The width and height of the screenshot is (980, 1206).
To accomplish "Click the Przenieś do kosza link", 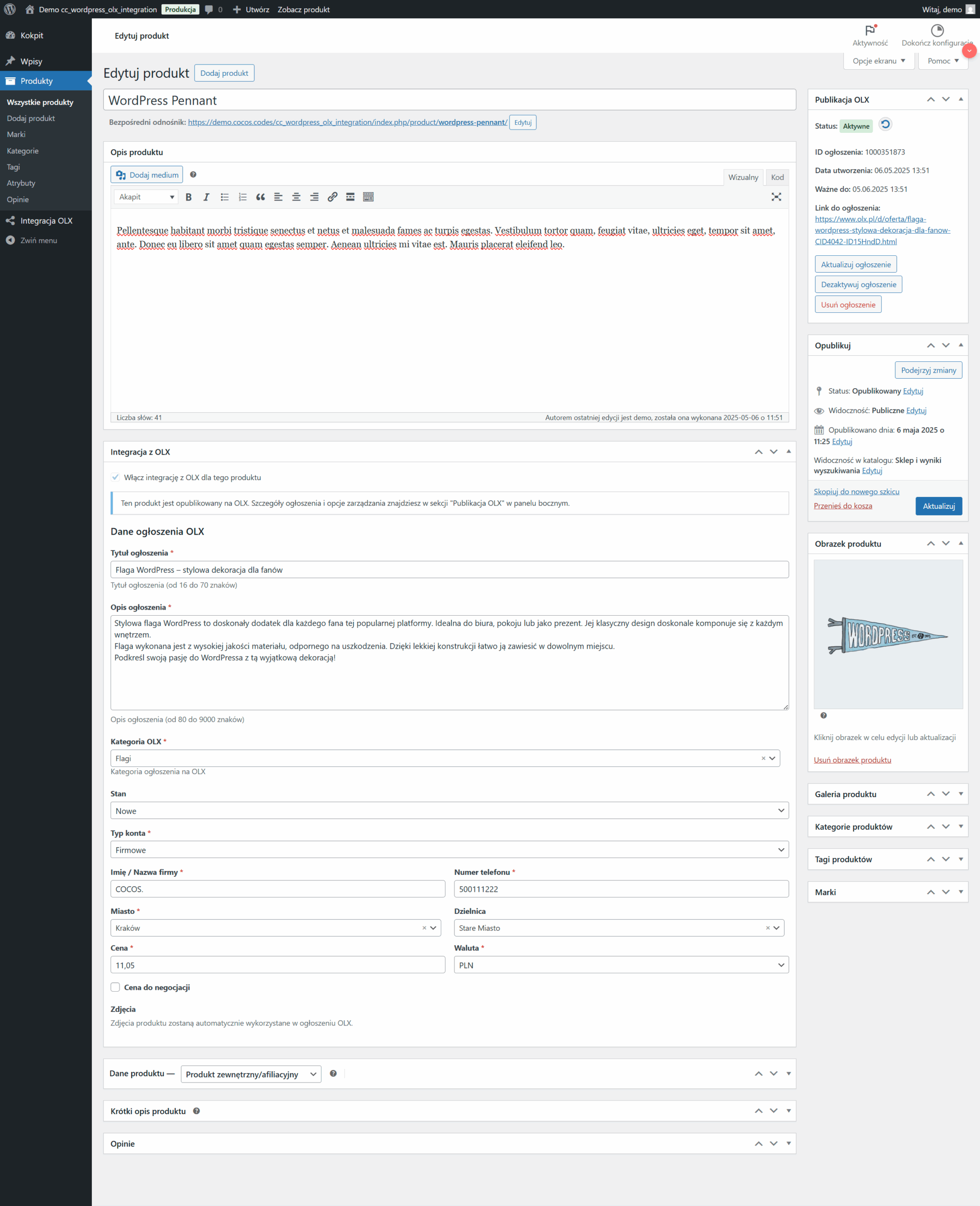I will click(x=842, y=506).
